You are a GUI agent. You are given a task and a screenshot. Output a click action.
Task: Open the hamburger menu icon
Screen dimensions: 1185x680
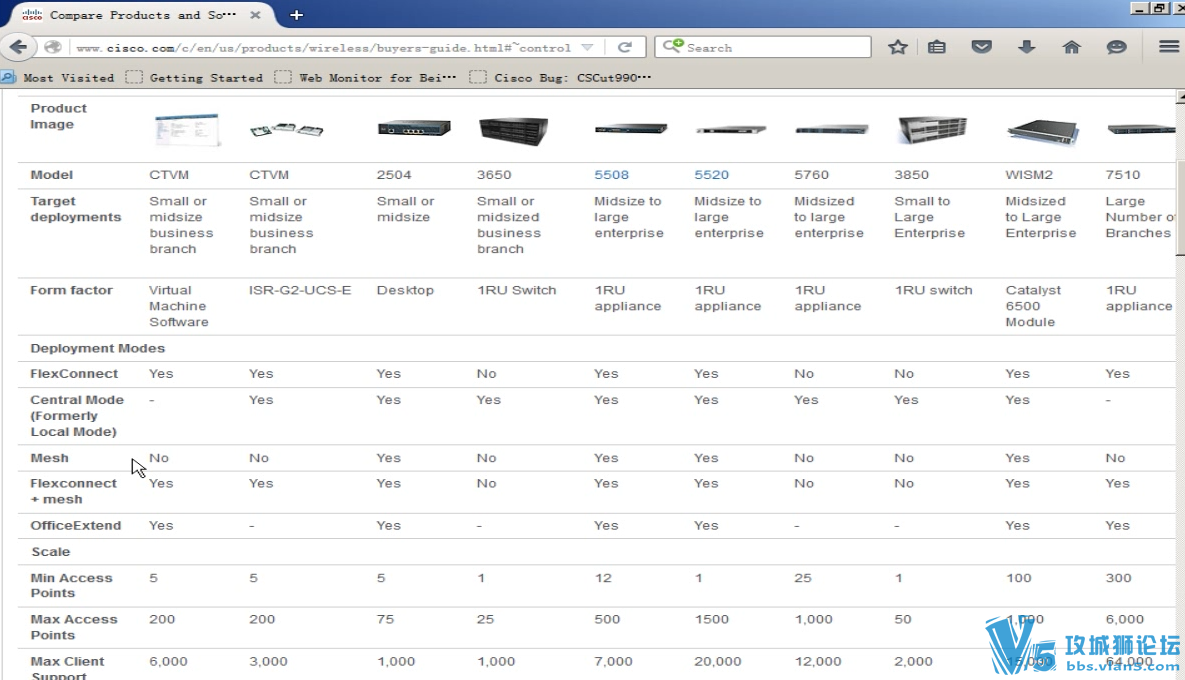pos(1168,47)
